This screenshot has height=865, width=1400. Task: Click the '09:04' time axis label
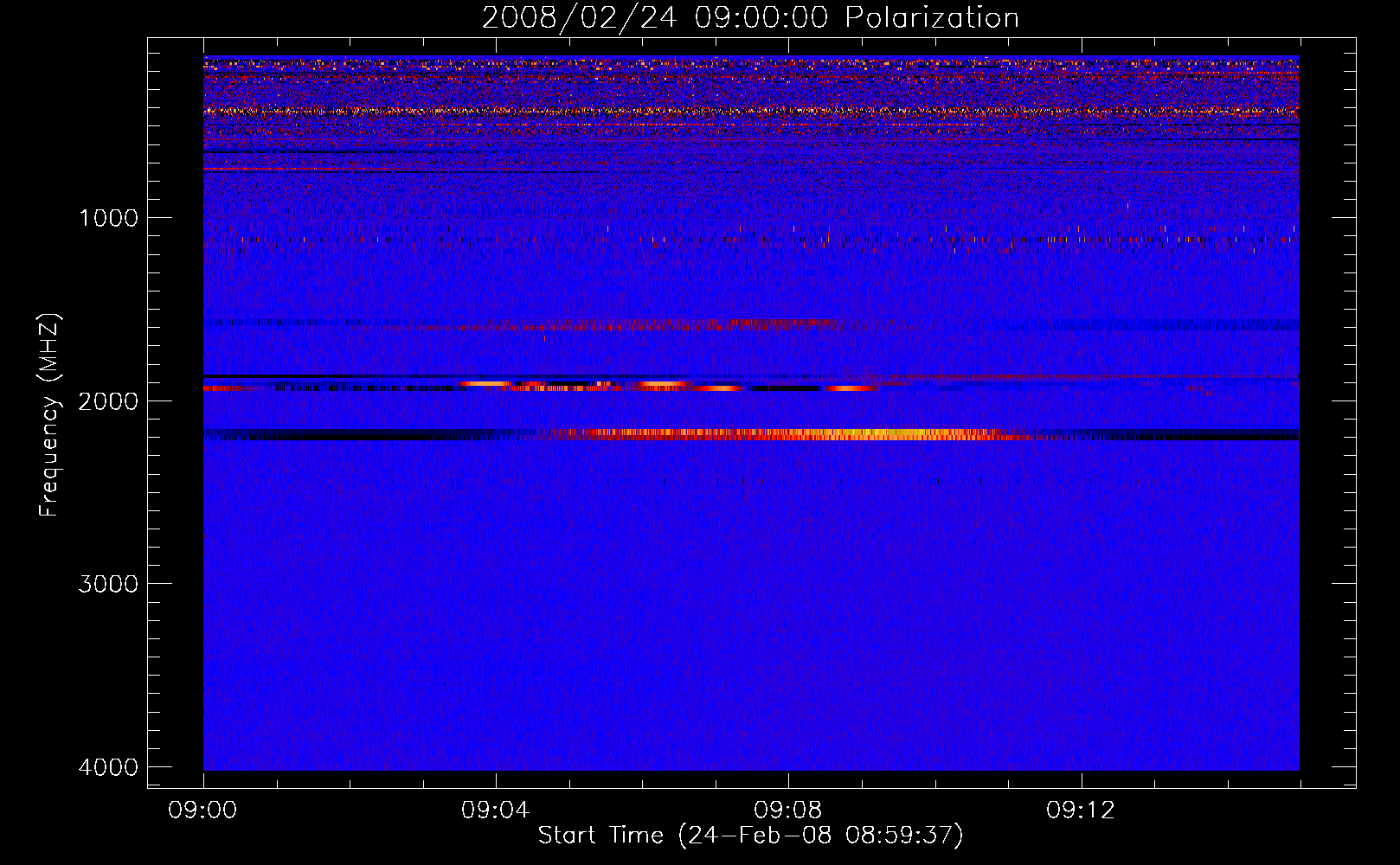(x=495, y=811)
